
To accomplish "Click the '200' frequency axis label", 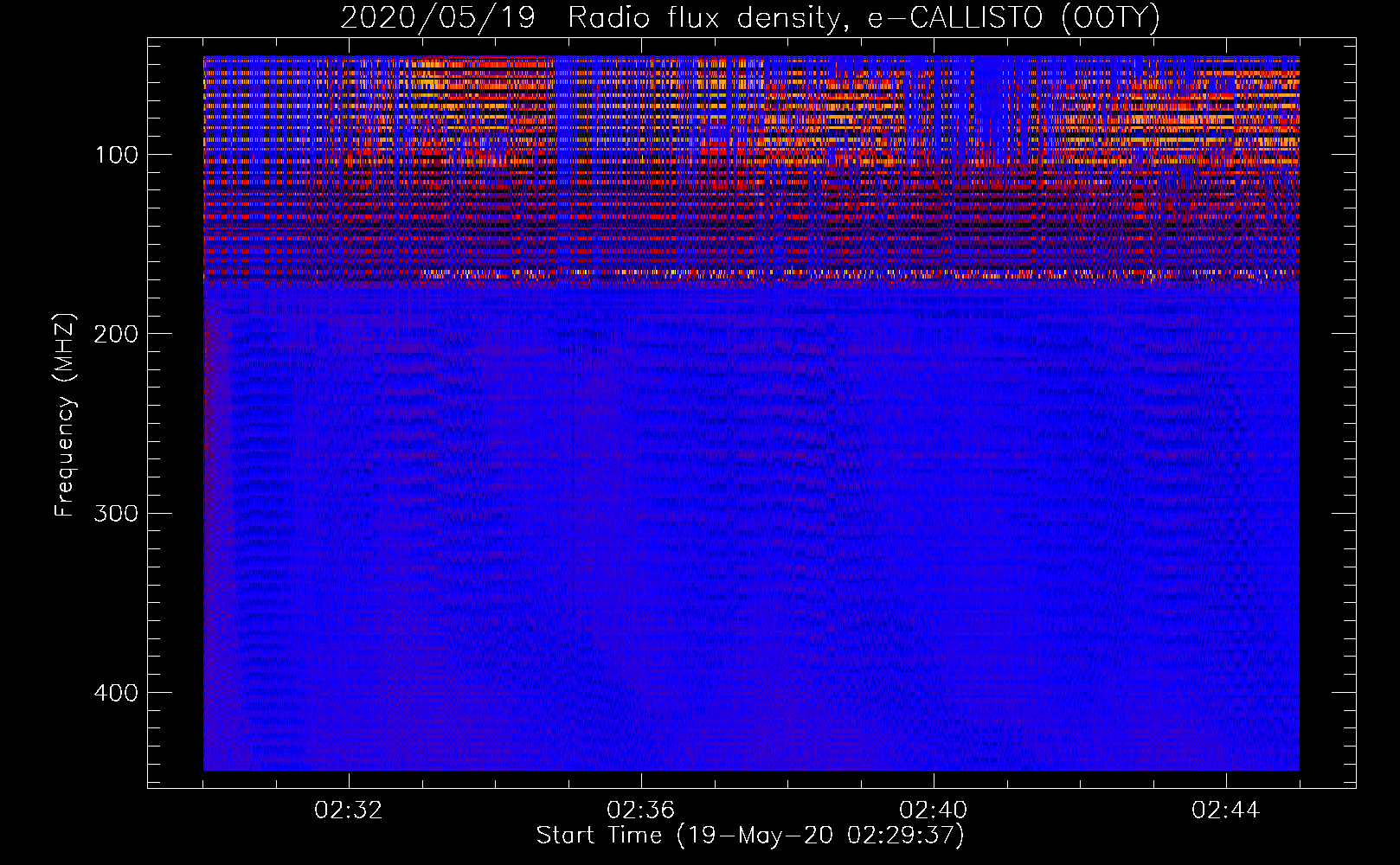I will (x=116, y=334).
